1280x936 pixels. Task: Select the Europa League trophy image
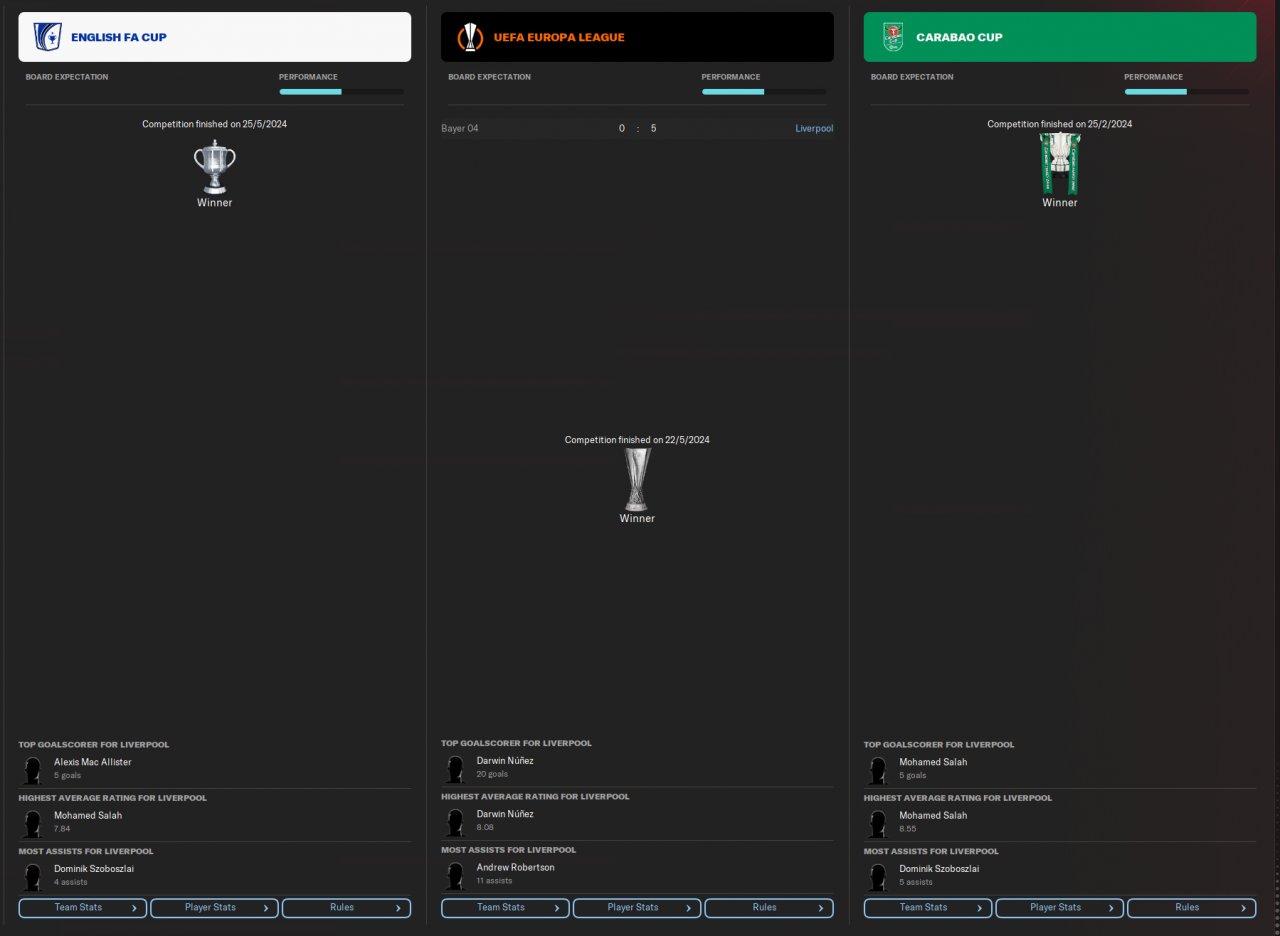pos(637,479)
